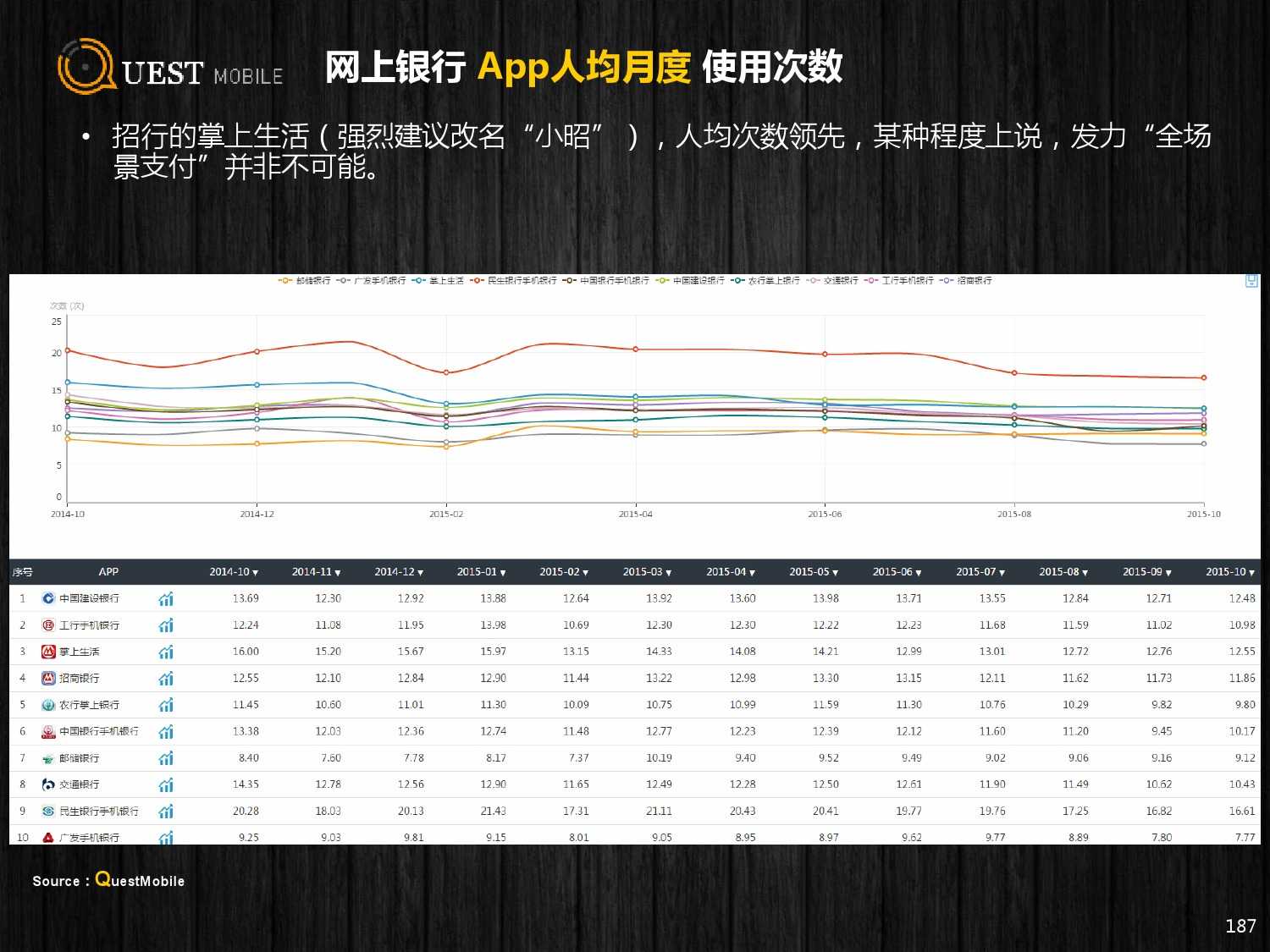Click the trend chart icon for 掌上生活
1270x952 pixels.
click(166, 652)
